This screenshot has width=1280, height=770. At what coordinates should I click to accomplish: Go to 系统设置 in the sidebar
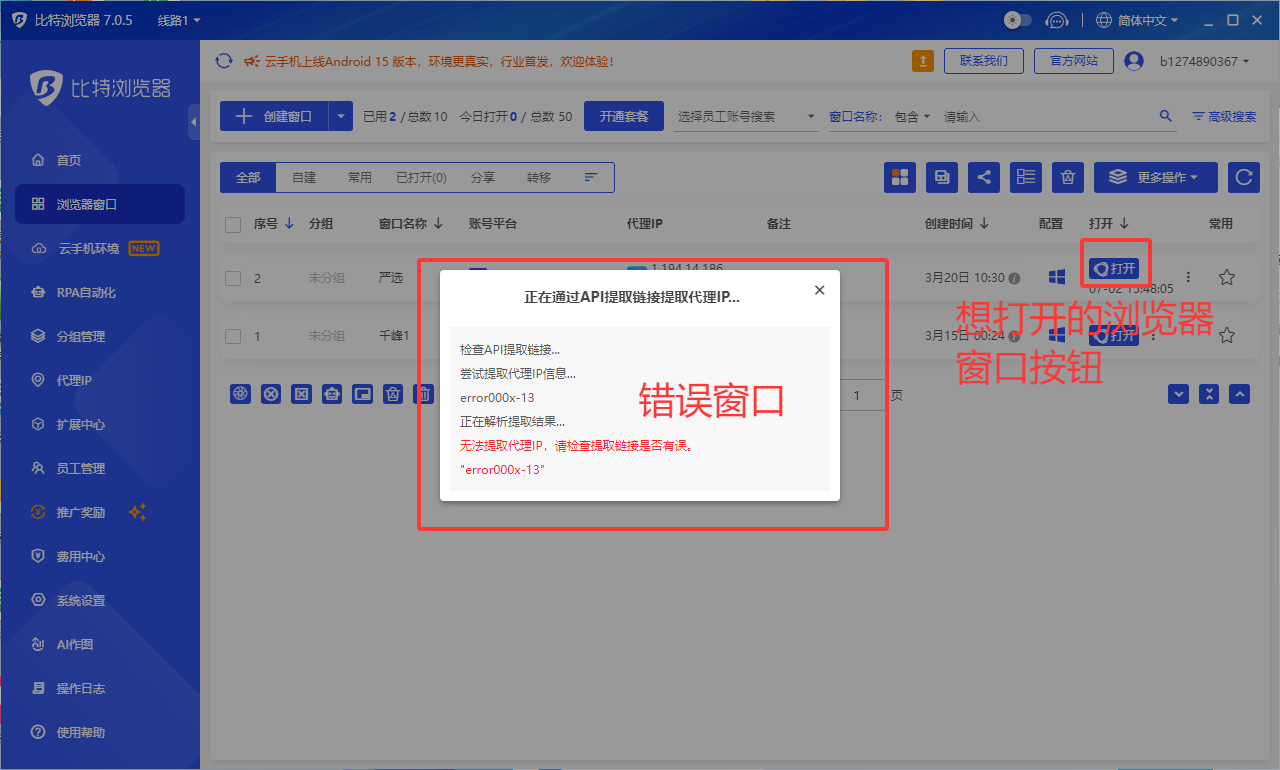100,600
